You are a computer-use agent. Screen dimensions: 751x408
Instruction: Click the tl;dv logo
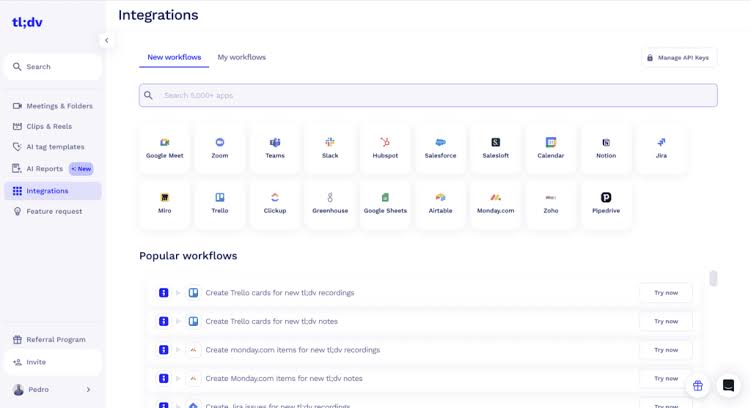[x=27, y=22]
